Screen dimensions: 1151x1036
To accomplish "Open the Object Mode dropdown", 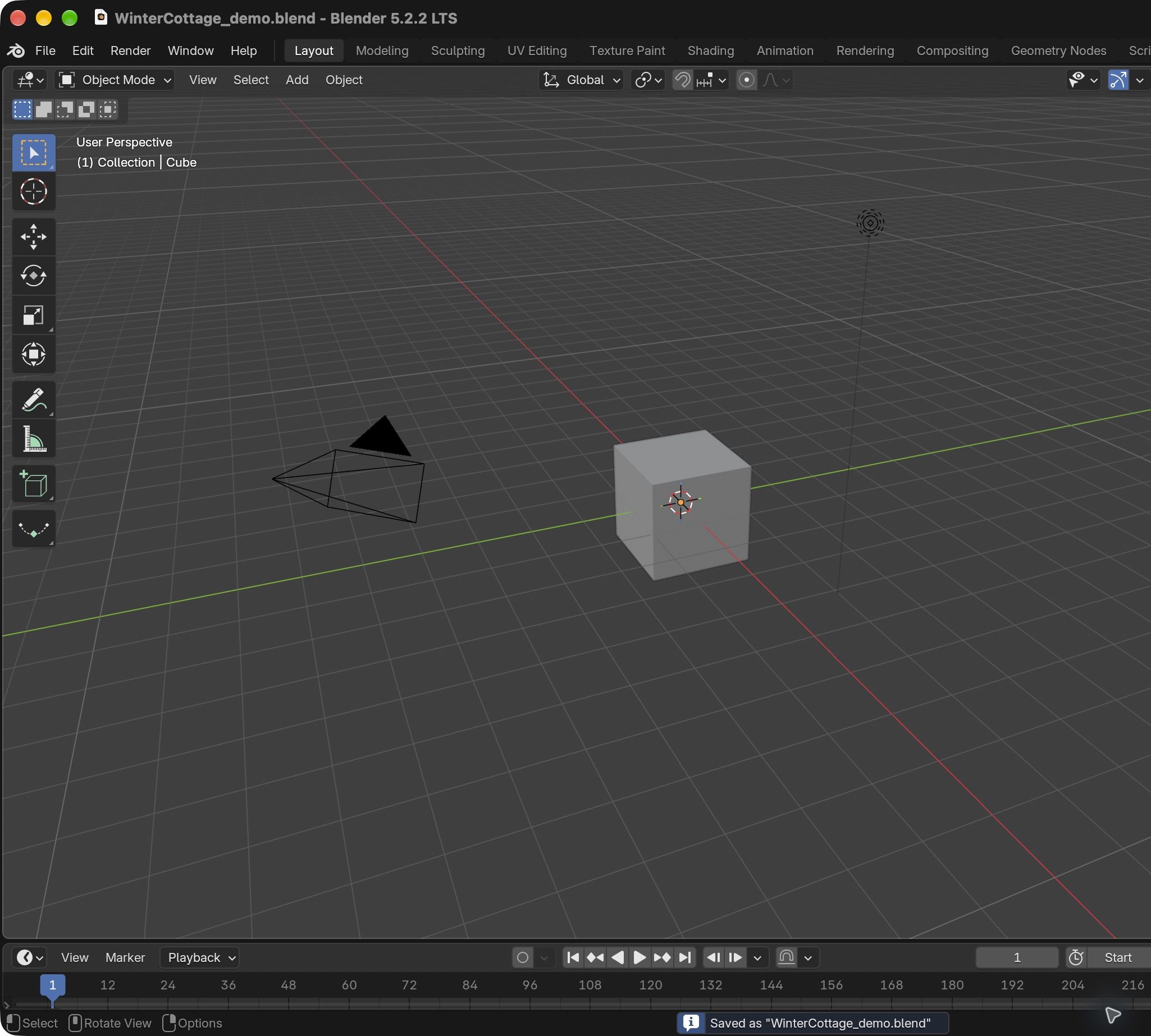I will click(115, 80).
